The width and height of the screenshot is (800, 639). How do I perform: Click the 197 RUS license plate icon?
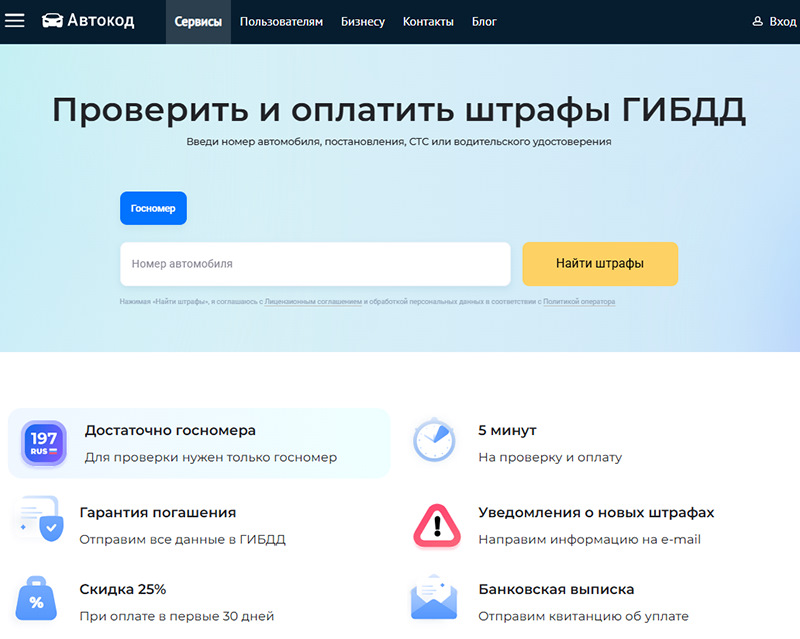[43, 443]
